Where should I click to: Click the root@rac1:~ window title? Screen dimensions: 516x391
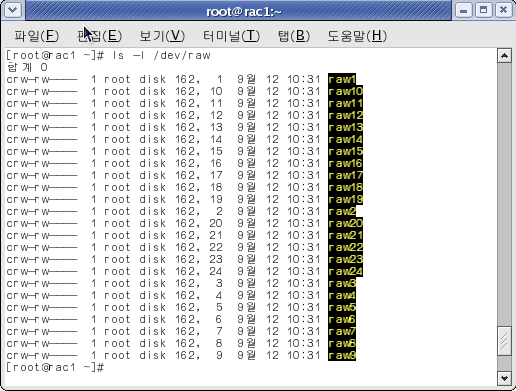point(244,12)
